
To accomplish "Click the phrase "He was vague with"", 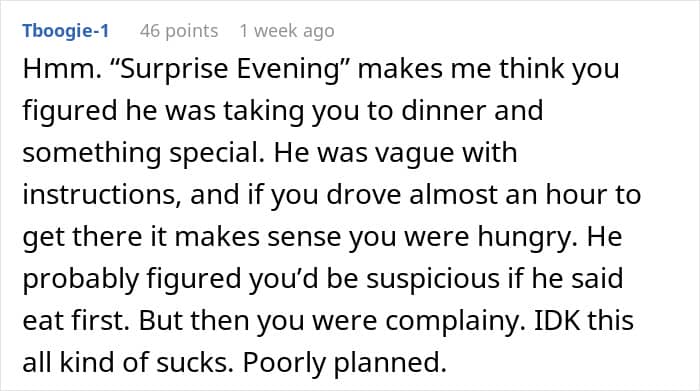I will coord(395,153).
